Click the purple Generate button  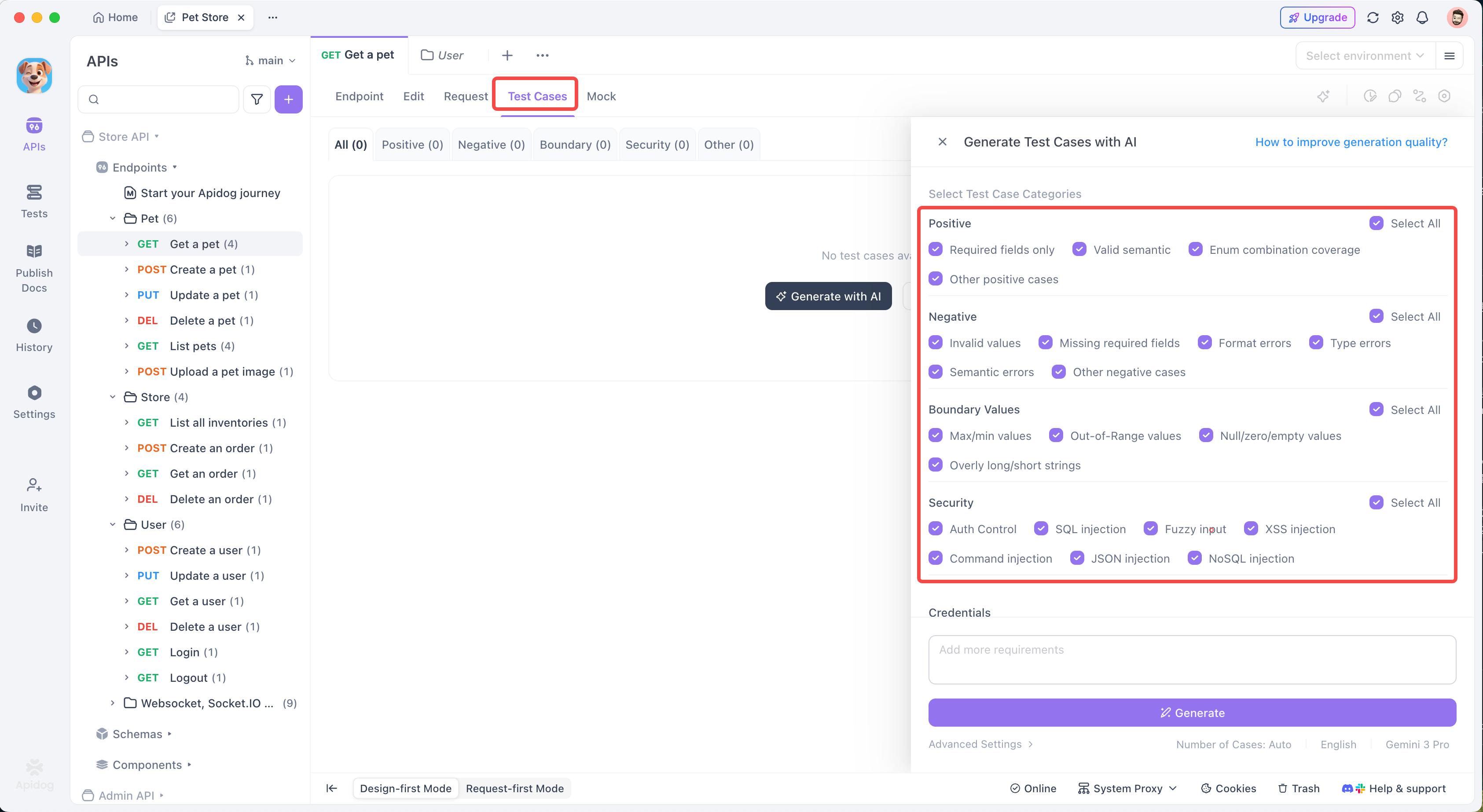tap(1192, 713)
